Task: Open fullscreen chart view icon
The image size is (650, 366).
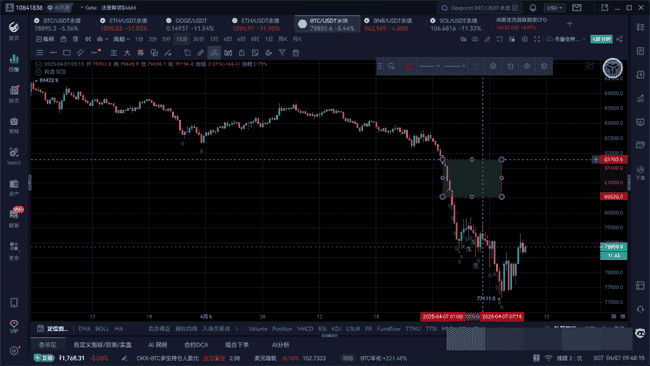Action: point(537,39)
